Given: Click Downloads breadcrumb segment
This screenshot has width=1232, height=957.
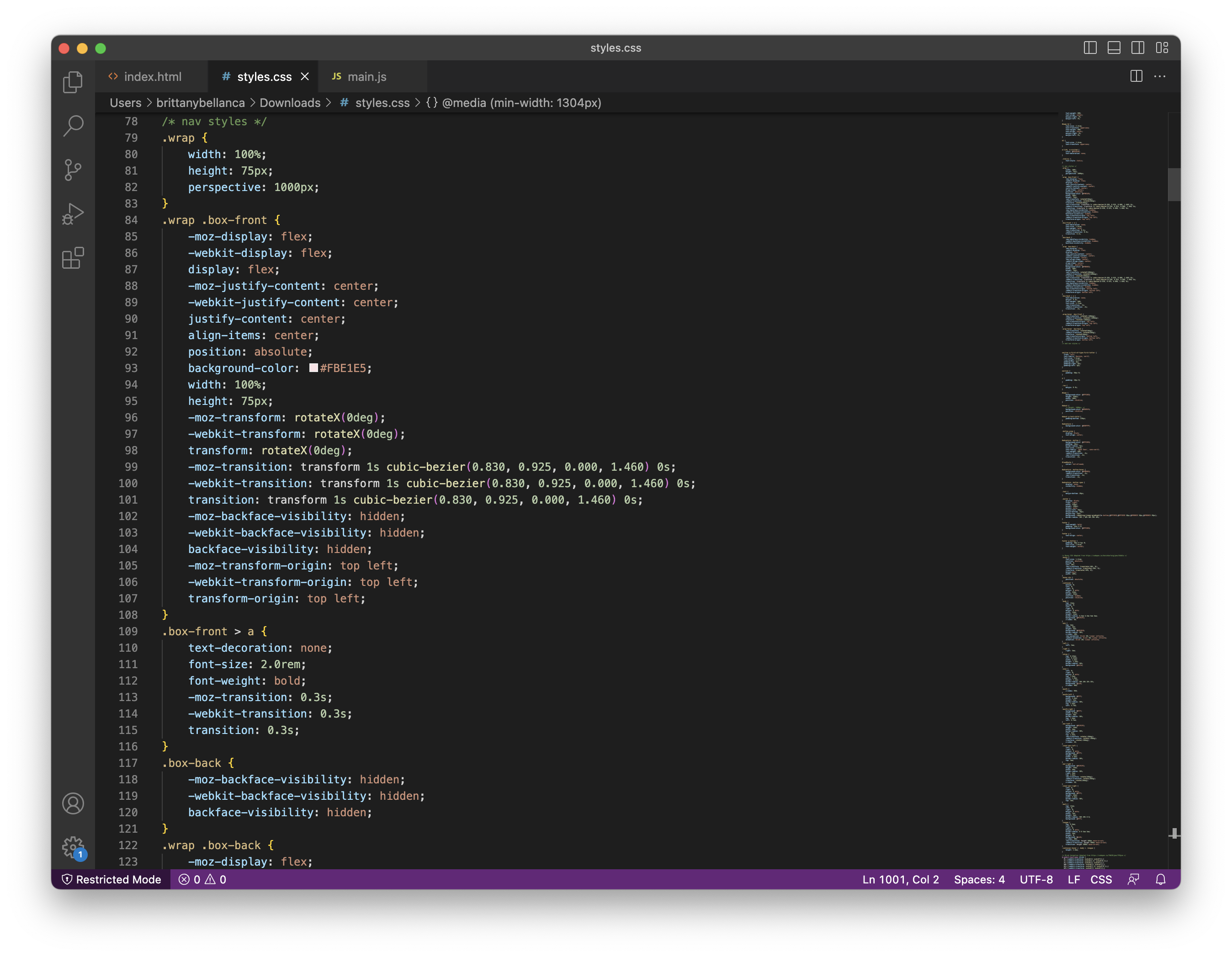Looking at the screenshot, I should [290, 103].
